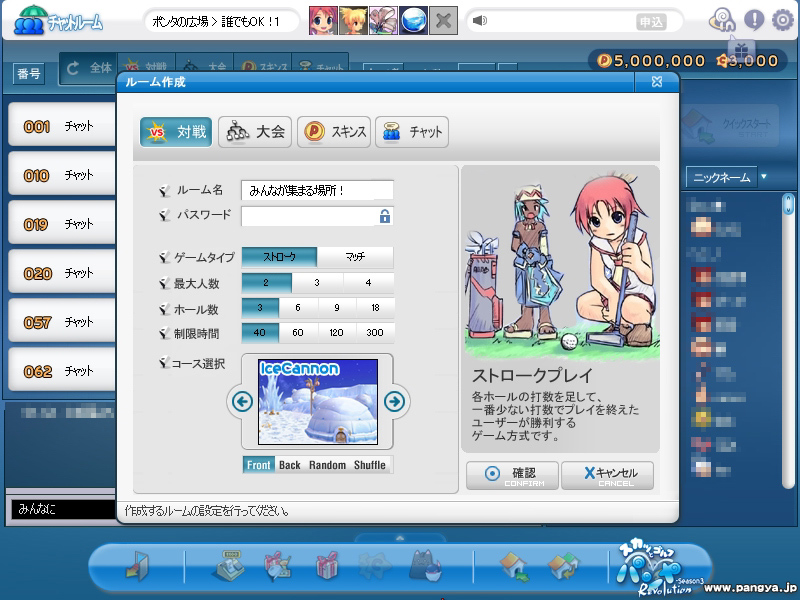Viewport: 800px width, 600px height.
Task: Go to next course with right arrow
Action: tap(395, 401)
